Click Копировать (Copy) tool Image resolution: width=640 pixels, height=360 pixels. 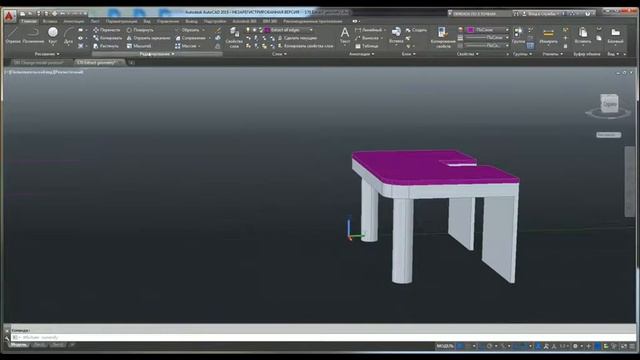(108, 38)
